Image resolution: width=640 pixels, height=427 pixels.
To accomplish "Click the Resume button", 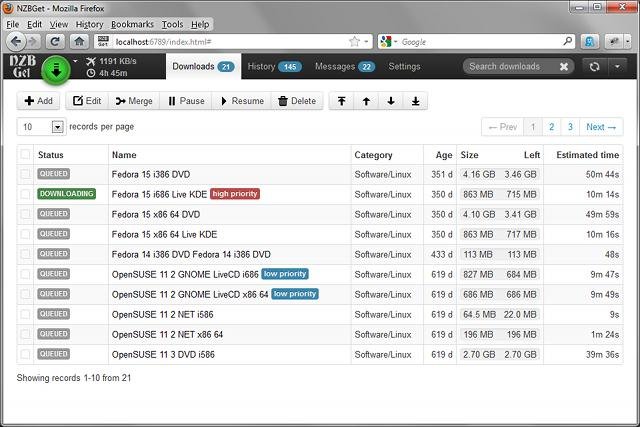I will pyautogui.click(x=242, y=101).
